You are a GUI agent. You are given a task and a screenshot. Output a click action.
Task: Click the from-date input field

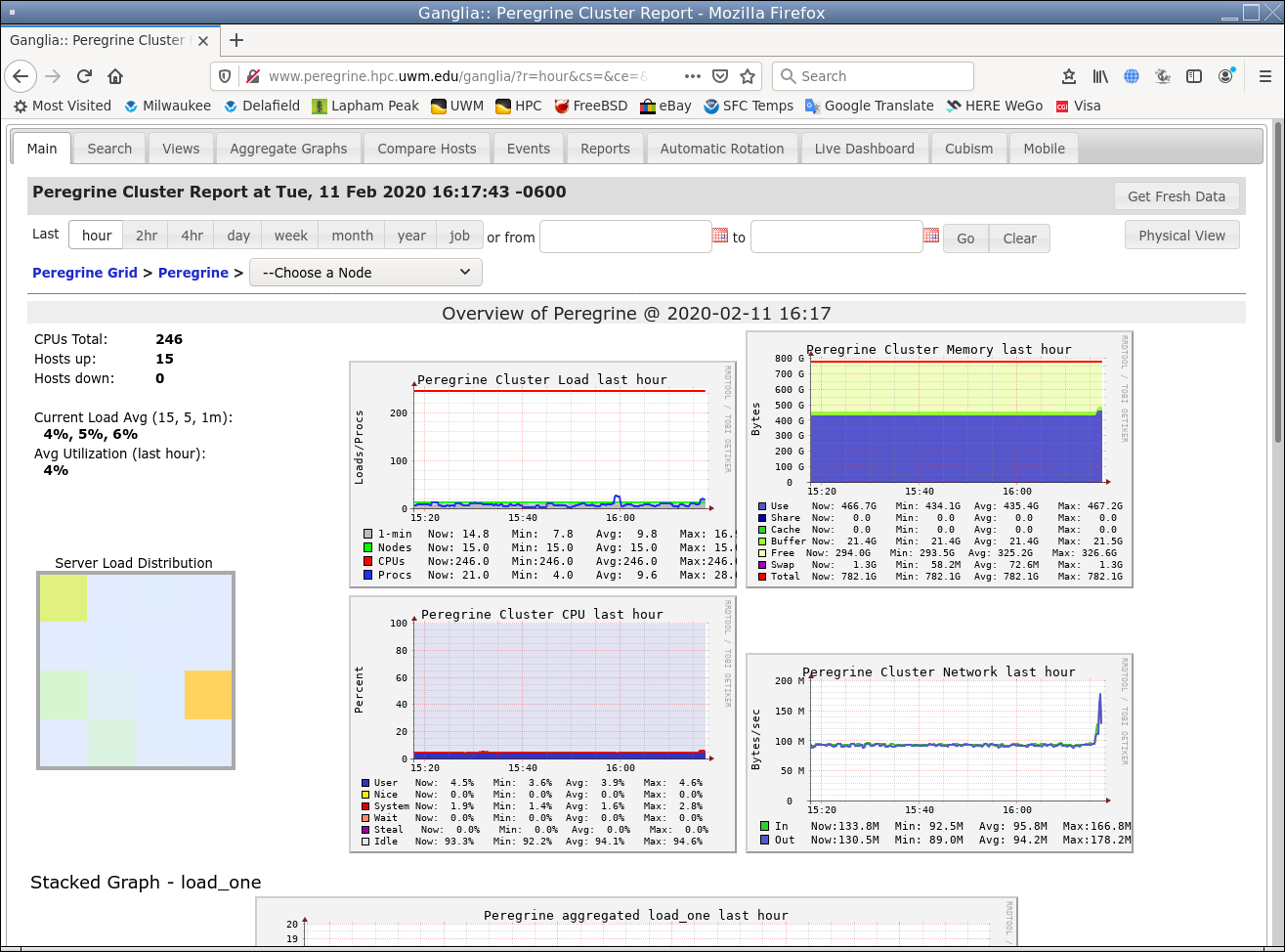tap(625, 237)
